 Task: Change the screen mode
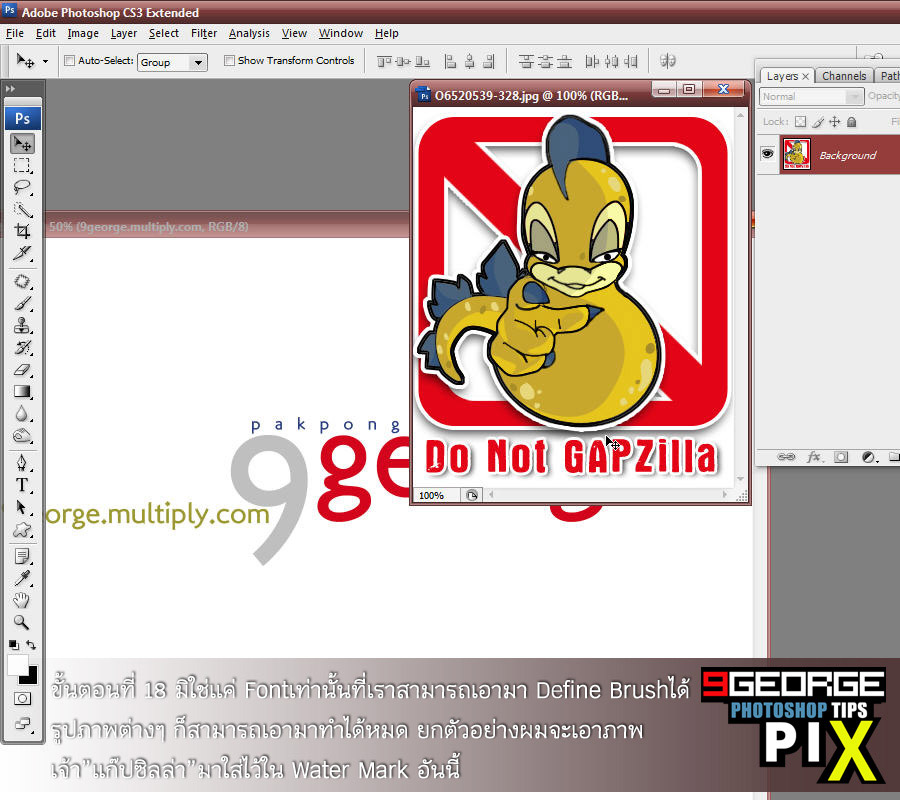pyautogui.click(x=23, y=723)
